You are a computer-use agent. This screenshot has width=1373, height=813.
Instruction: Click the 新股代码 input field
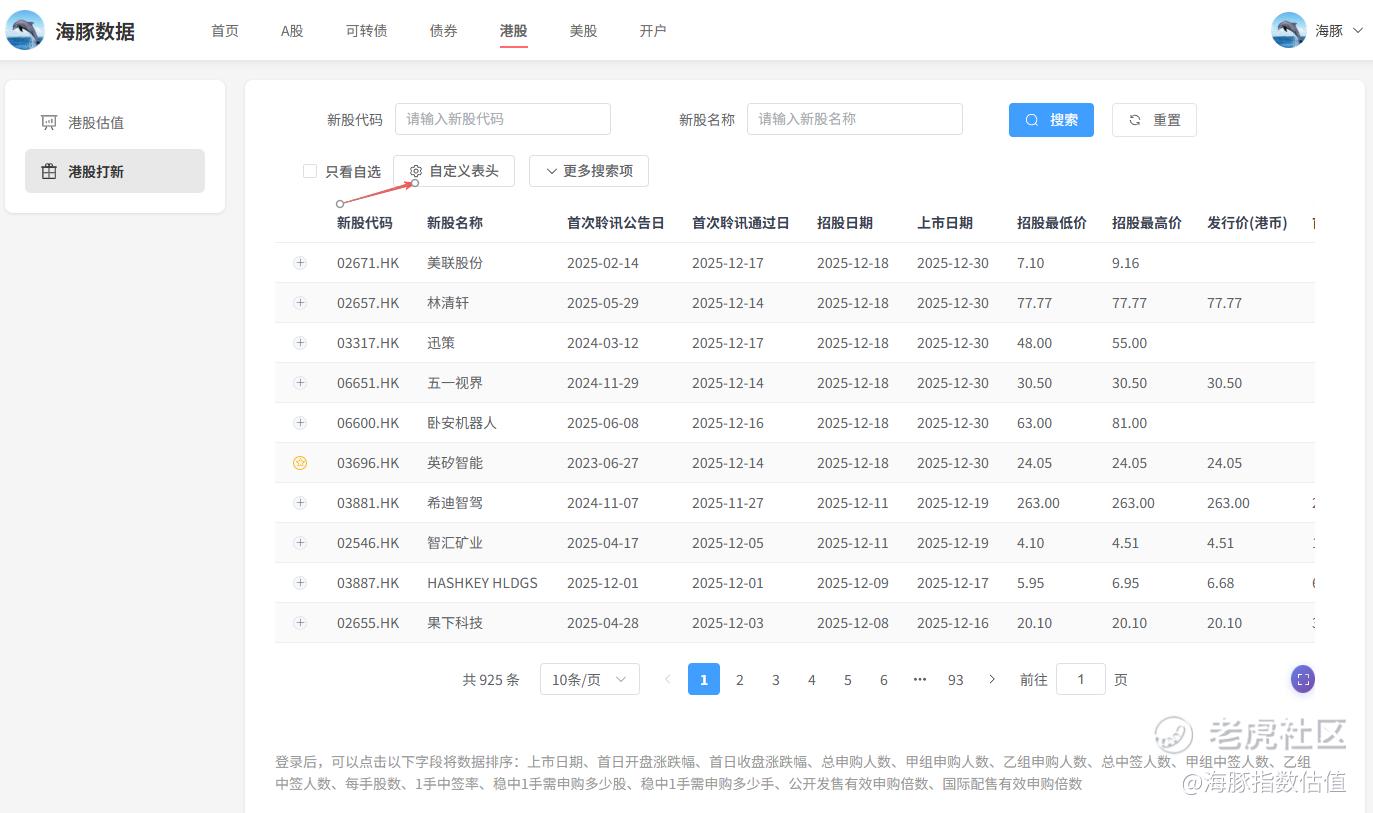[502, 119]
